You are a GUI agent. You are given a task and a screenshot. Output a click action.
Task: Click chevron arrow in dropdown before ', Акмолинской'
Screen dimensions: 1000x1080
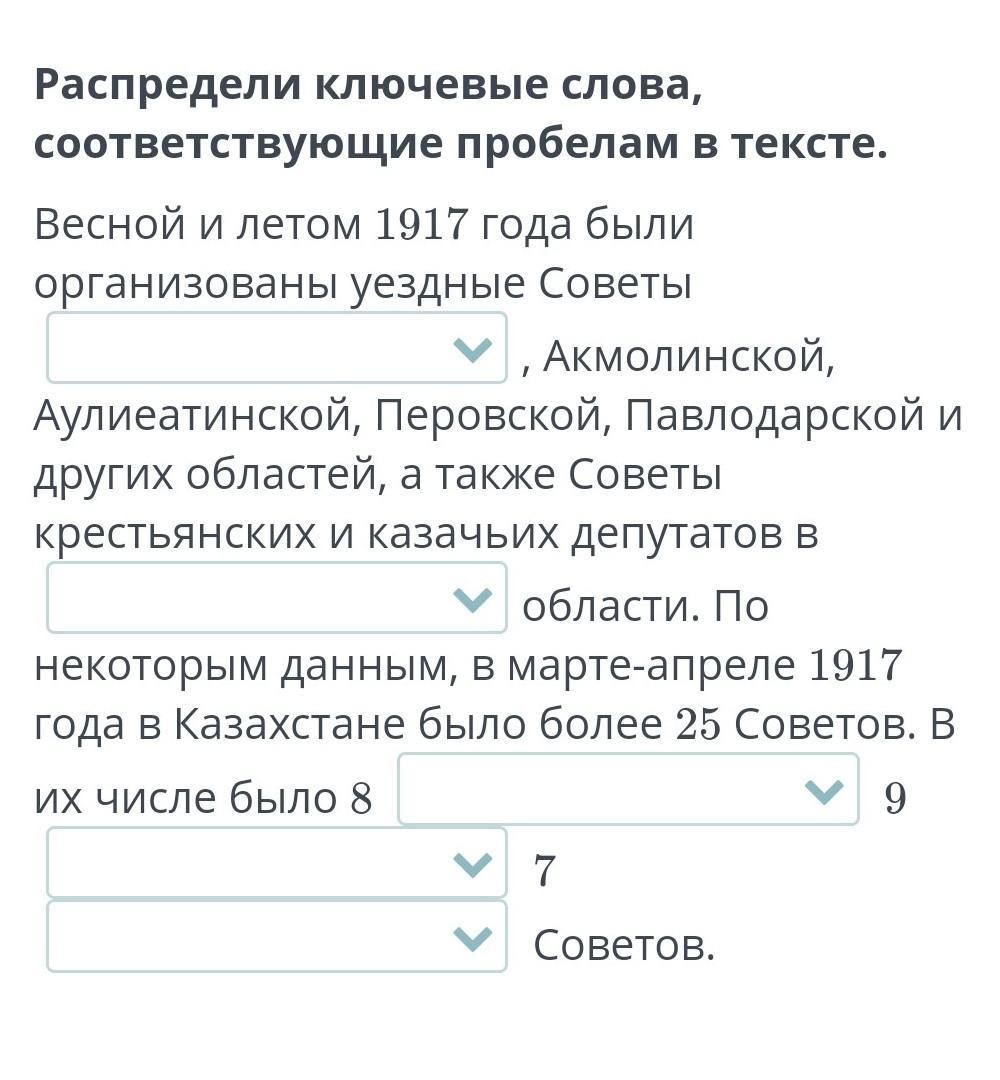(x=473, y=349)
